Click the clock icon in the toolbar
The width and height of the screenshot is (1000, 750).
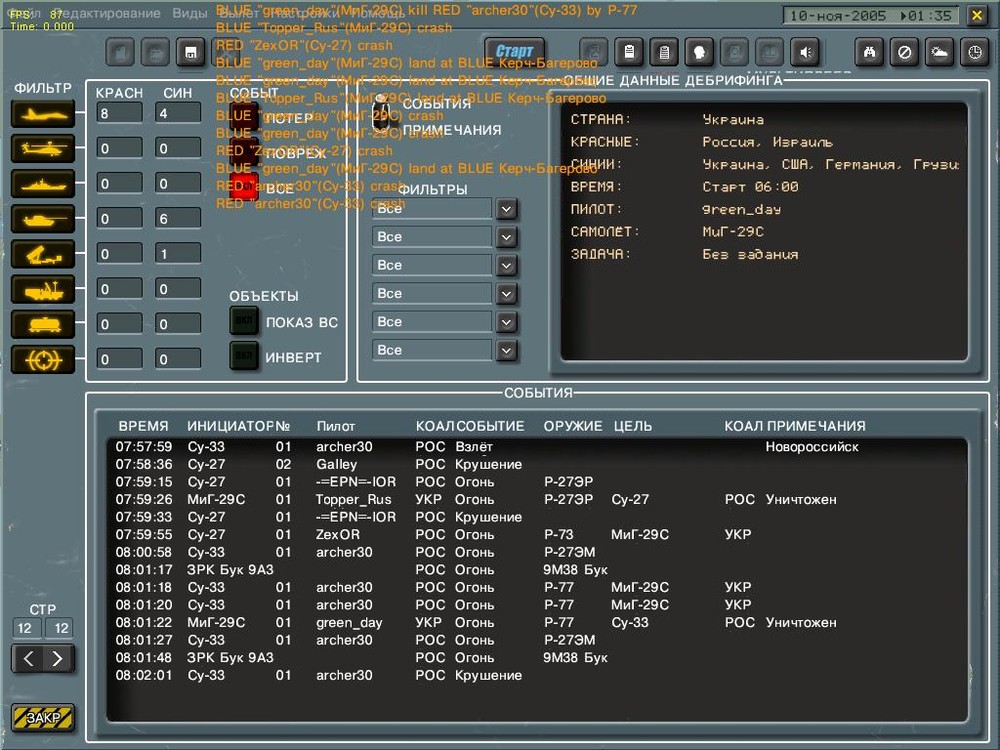975,52
